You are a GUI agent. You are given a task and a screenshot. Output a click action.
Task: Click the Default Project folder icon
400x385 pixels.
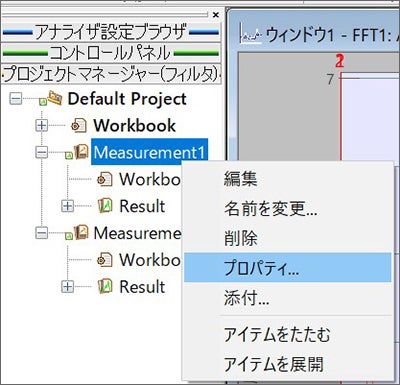click(x=55, y=98)
